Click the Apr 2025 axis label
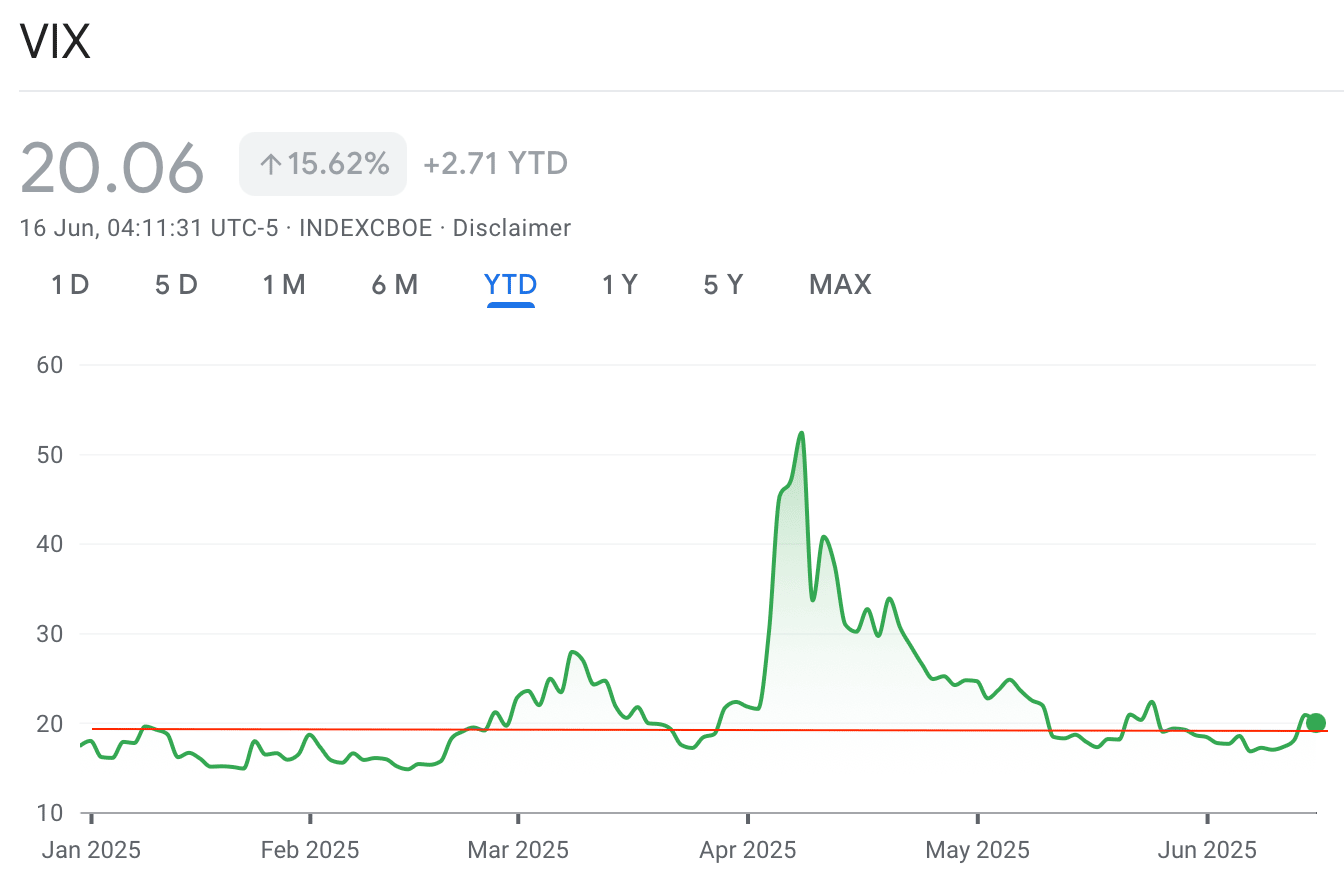Screen dimensions: 1344x880 click(x=748, y=851)
